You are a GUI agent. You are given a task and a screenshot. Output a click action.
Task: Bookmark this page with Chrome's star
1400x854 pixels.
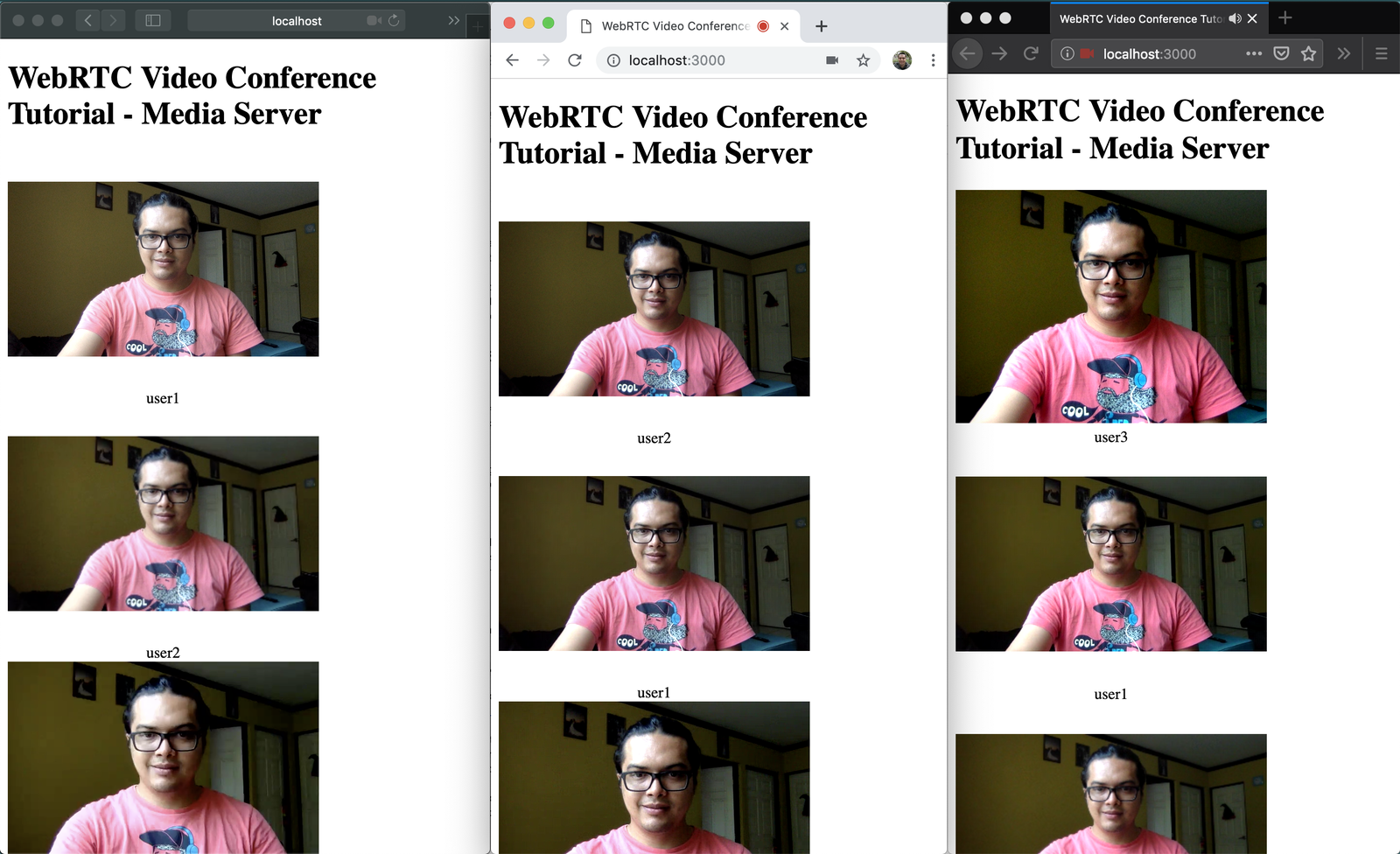863,60
